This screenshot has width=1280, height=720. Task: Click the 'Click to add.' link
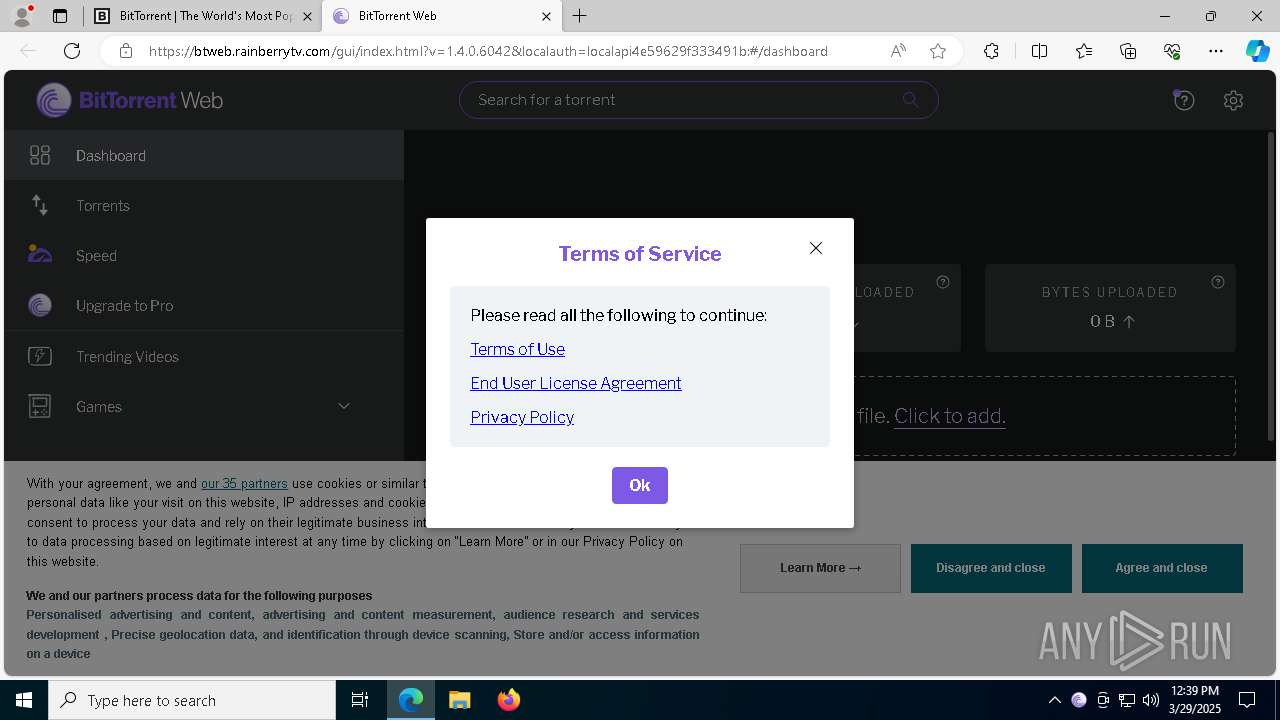pyautogui.click(x=950, y=416)
